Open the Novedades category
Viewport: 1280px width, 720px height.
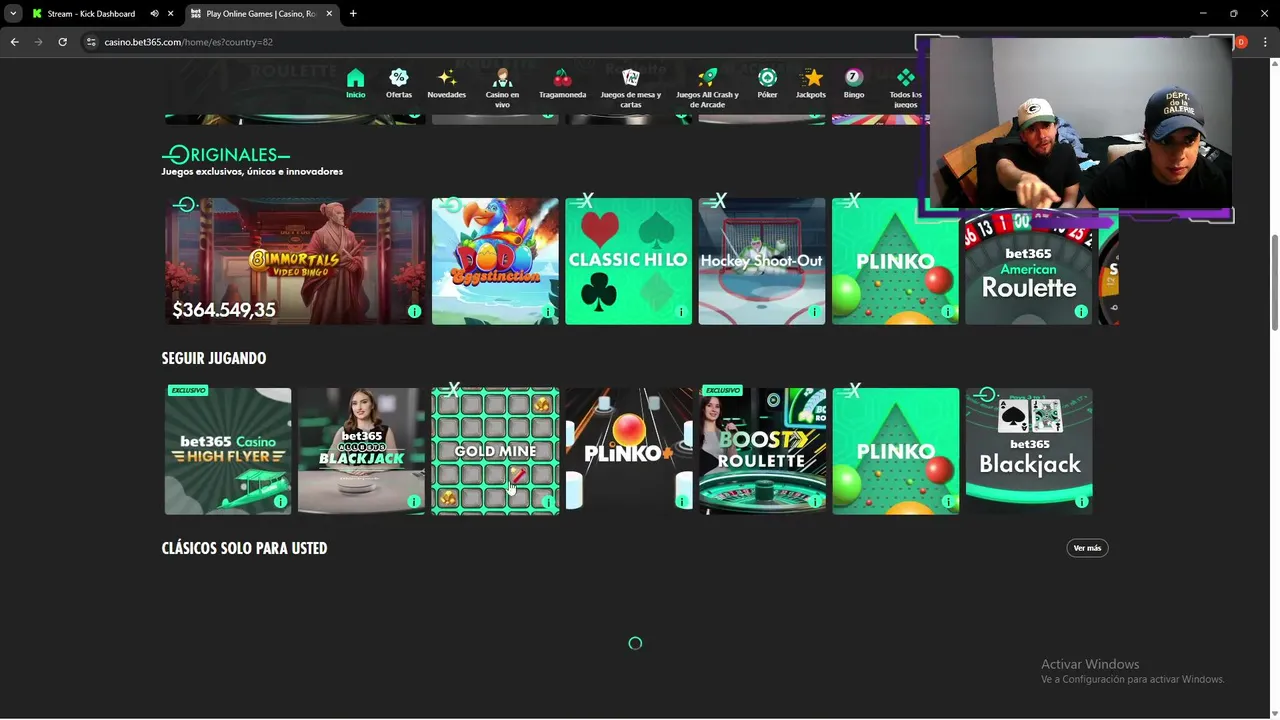447,84
